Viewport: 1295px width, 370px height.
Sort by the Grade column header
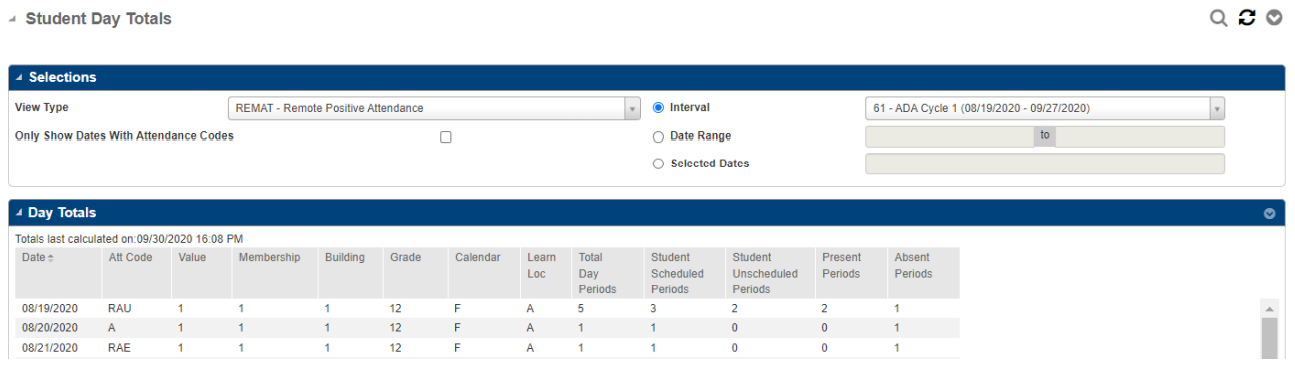(x=415, y=273)
